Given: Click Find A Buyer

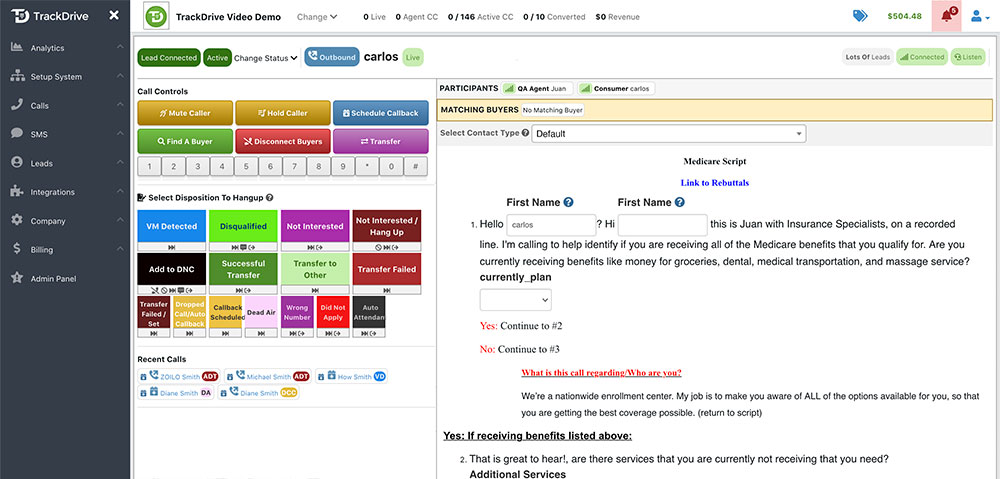Looking at the screenshot, I should tap(185, 142).
